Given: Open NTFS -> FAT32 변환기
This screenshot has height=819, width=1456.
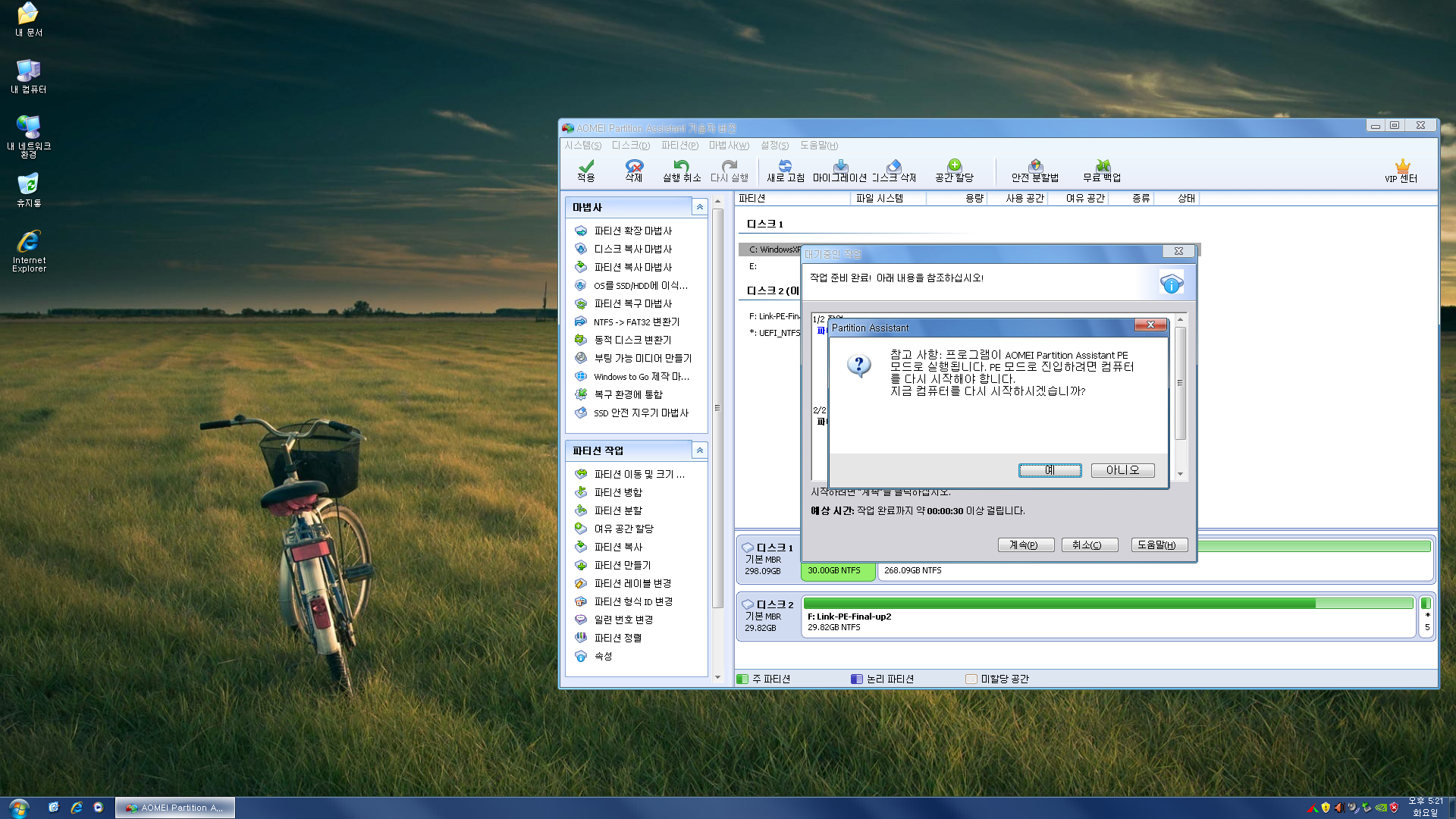Looking at the screenshot, I should pos(635,322).
